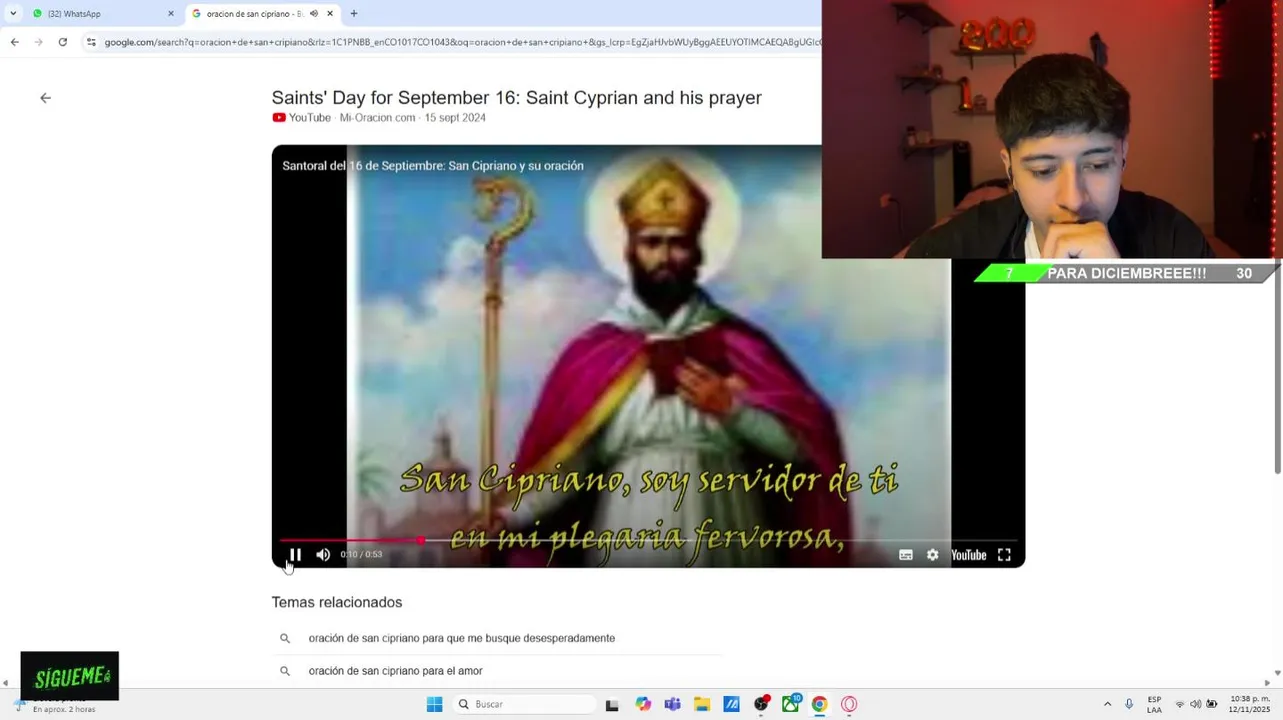Click the date '15 sept 2024'
This screenshot has height=720, width=1283.
click(455, 118)
